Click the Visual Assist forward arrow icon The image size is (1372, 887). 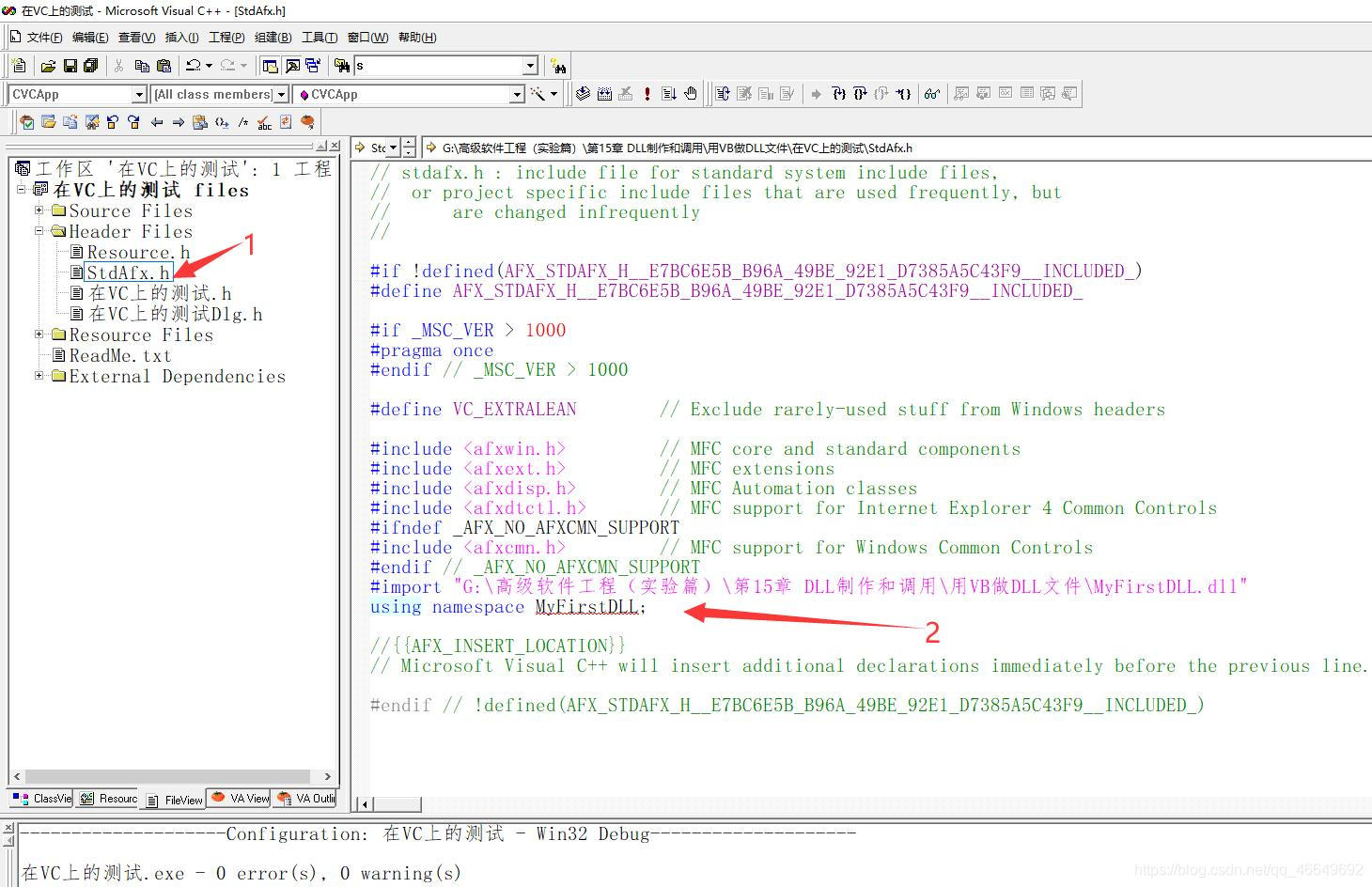(178, 122)
